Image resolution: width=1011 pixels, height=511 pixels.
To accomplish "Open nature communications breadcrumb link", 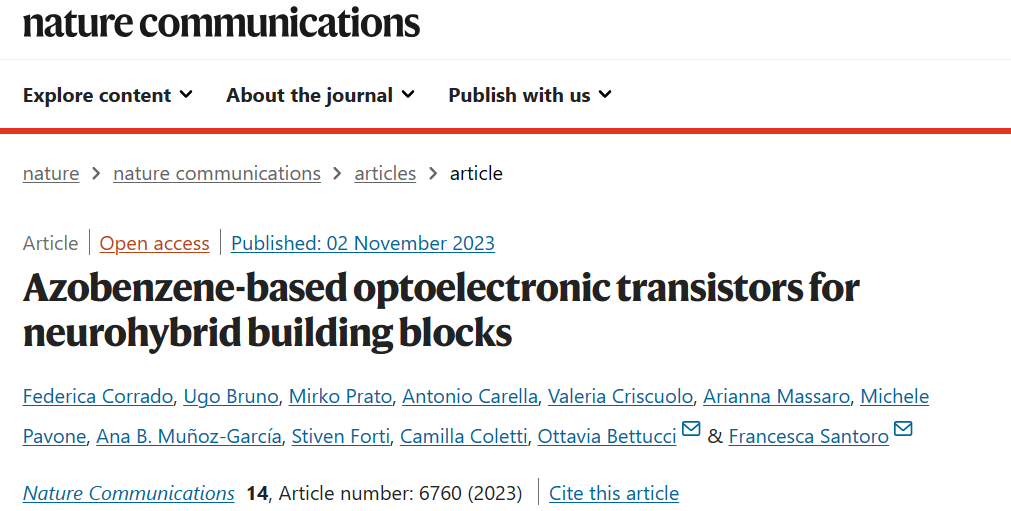I will [x=217, y=173].
